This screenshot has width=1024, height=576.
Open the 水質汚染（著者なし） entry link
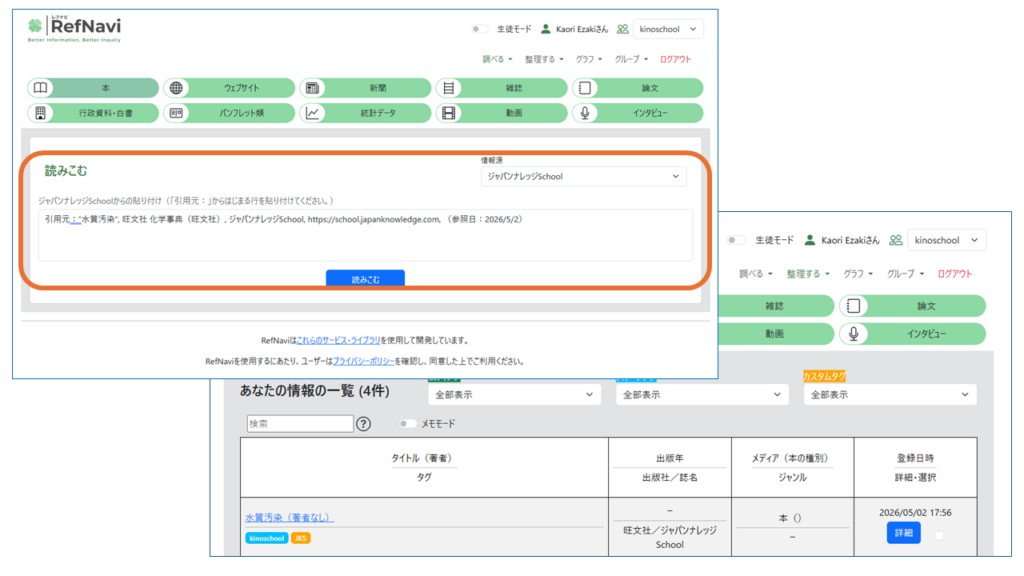pyautogui.click(x=289, y=517)
